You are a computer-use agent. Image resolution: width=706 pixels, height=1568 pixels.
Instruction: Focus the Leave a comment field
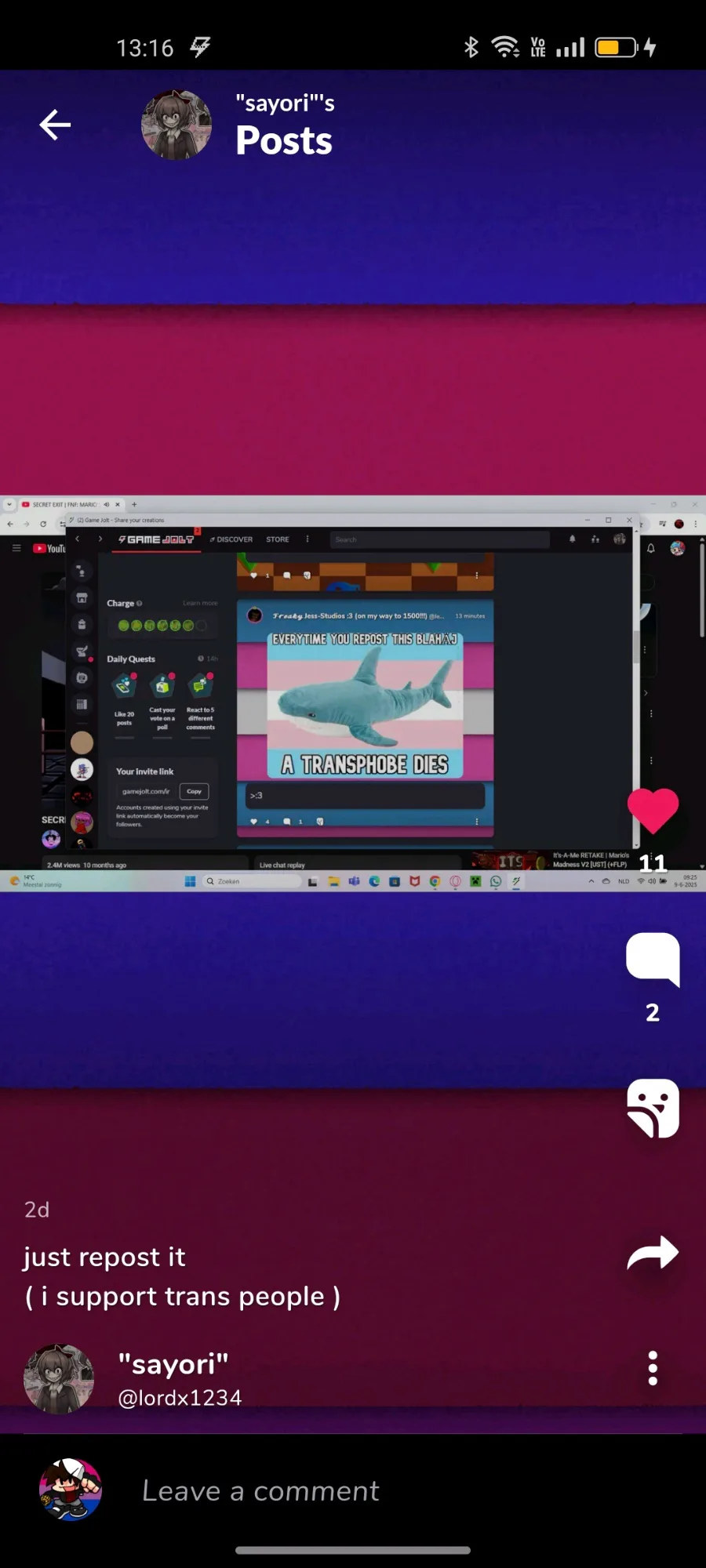(260, 1490)
